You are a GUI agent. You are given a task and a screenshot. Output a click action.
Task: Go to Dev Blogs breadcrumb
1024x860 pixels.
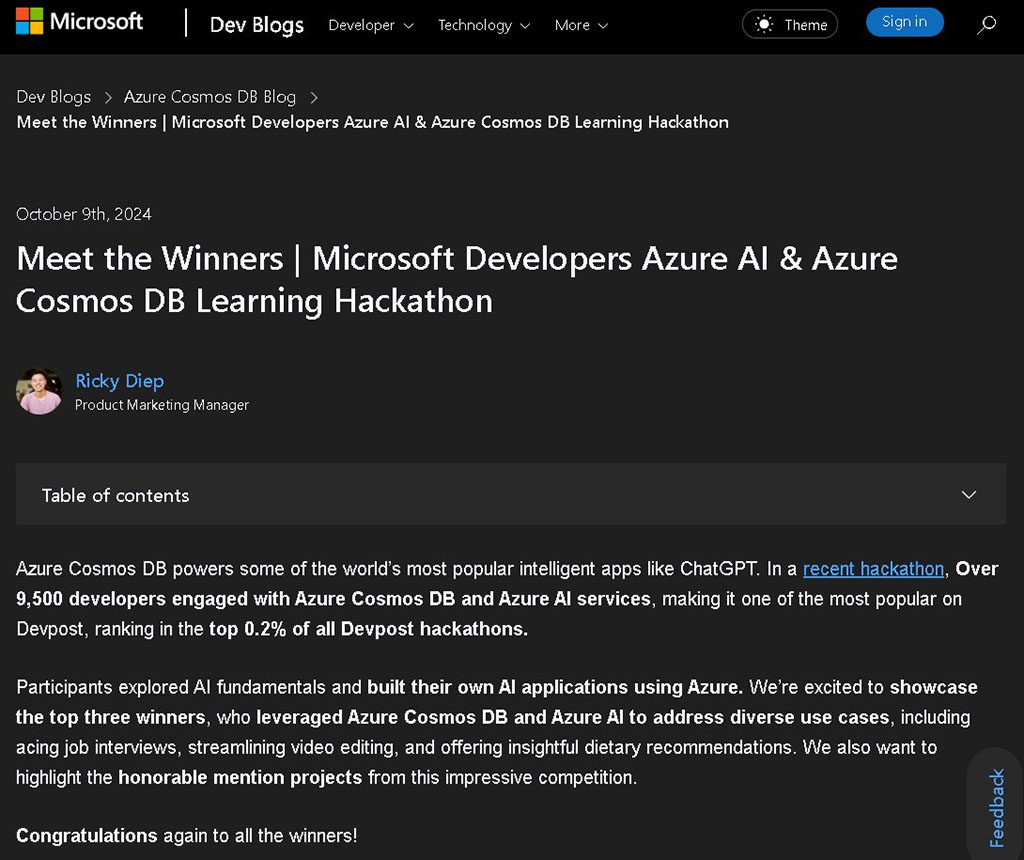pos(53,97)
